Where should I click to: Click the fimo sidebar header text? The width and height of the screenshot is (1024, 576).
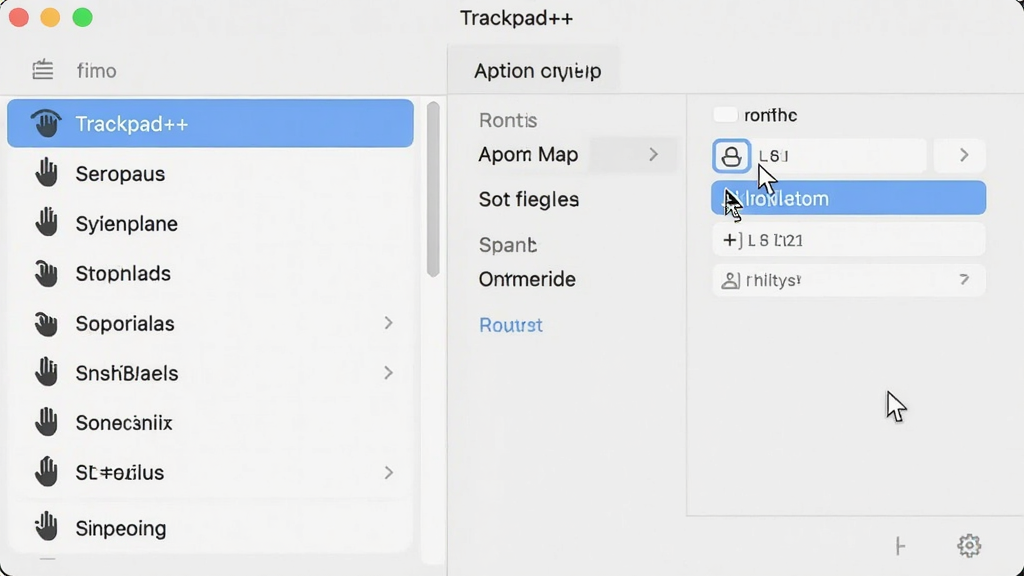pyautogui.click(x=96, y=71)
